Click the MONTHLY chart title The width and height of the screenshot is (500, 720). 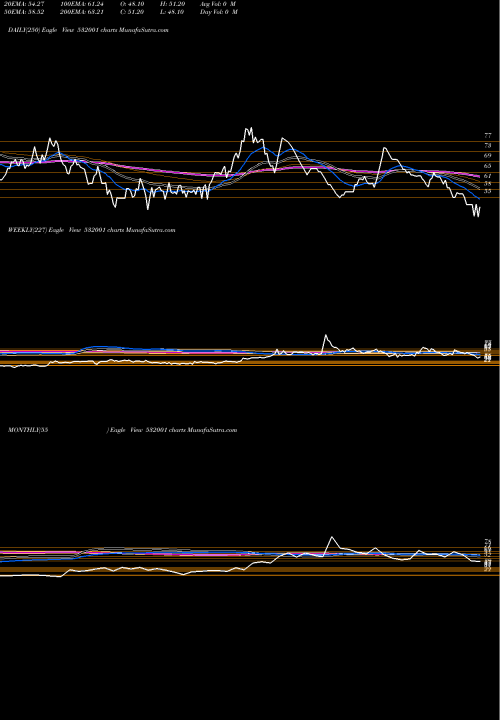pos(122,430)
